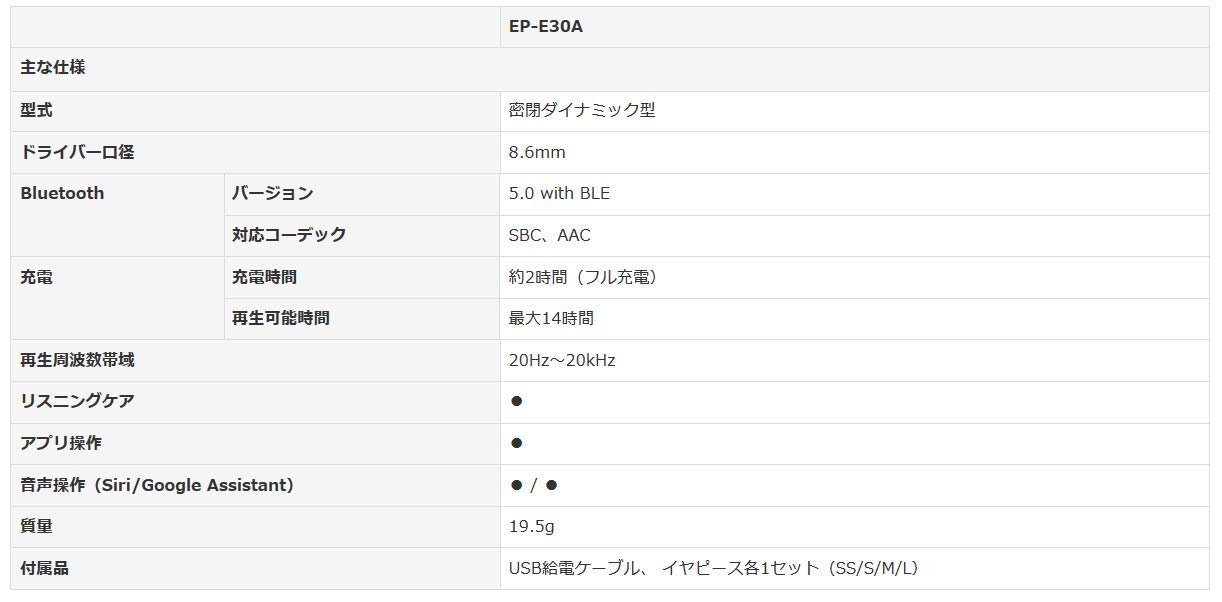Viewport: 1222px width, 602px height.
Task: Click the バージョン sub-label
Action: [272, 194]
